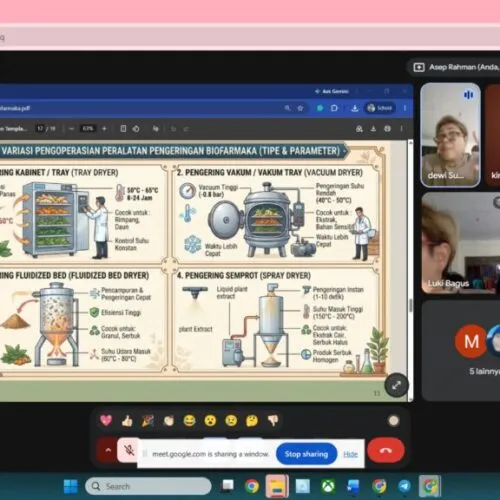Open the 5 lainnya participants tile
This screenshot has width=500, height=500.
(x=460, y=350)
